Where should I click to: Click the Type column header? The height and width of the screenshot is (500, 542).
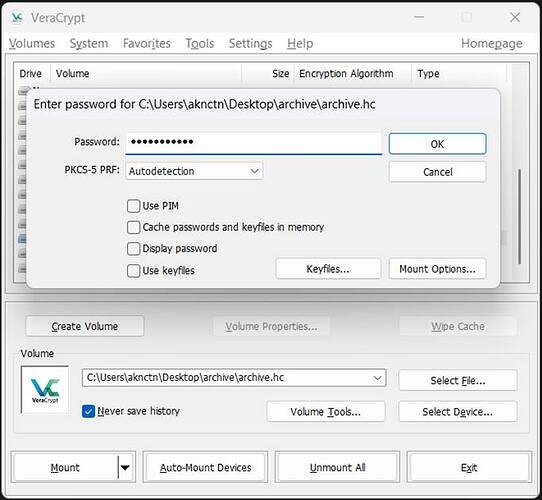(x=459, y=73)
